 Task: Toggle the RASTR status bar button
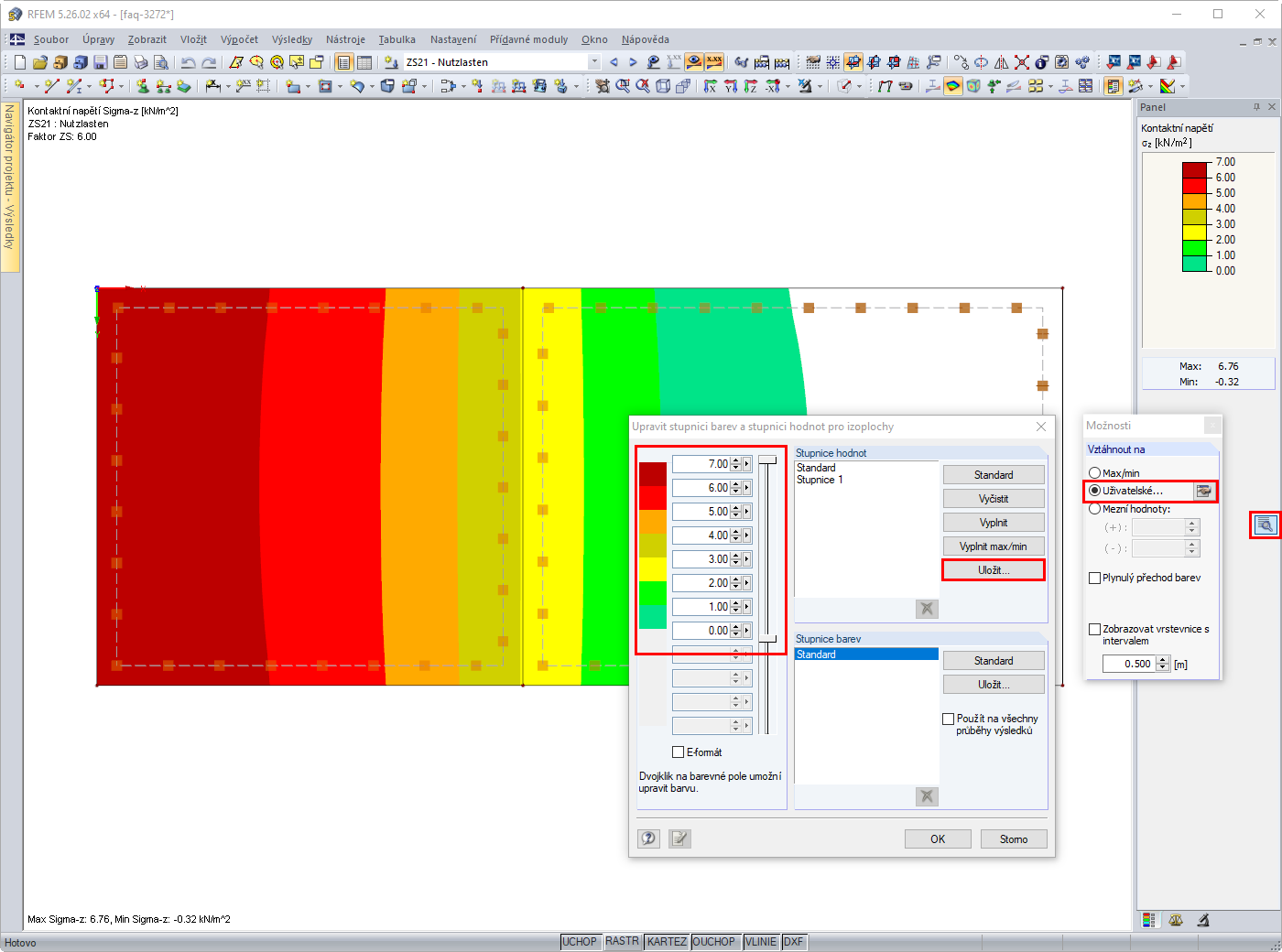(x=622, y=942)
